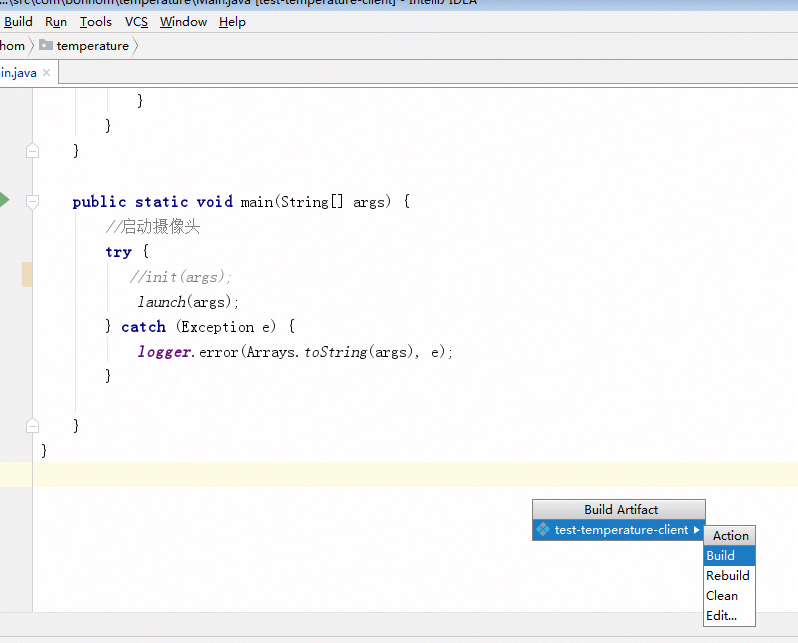This screenshot has width=798, height=643.
Task: Open the Build menu
Action: (x=18, y=22)
